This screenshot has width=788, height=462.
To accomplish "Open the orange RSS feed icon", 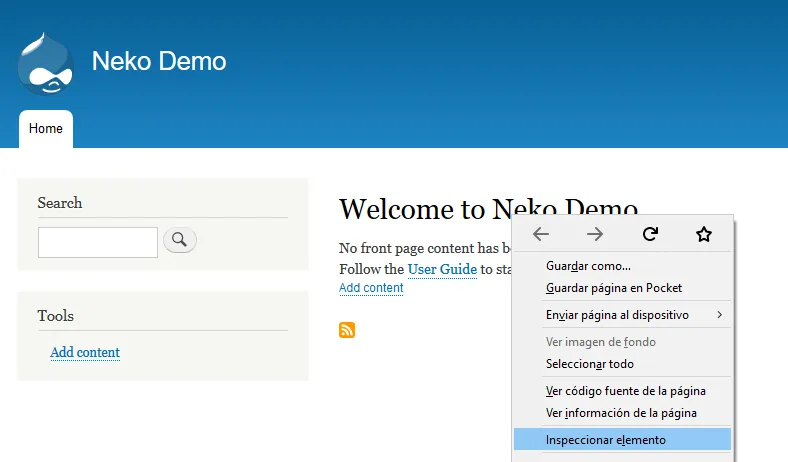I will point(347,330).
